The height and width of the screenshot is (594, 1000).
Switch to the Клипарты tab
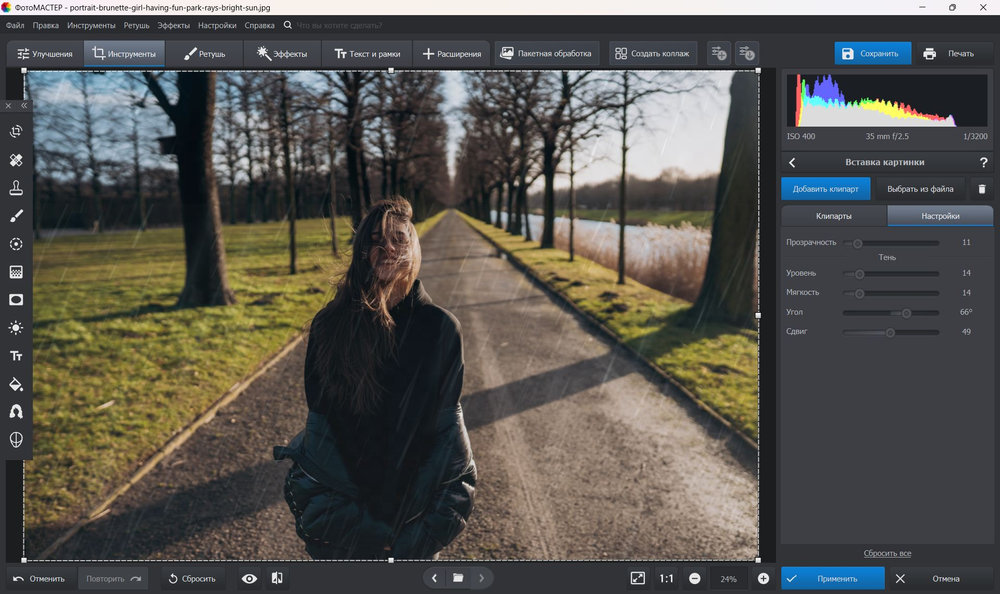(x=834, y=216)
